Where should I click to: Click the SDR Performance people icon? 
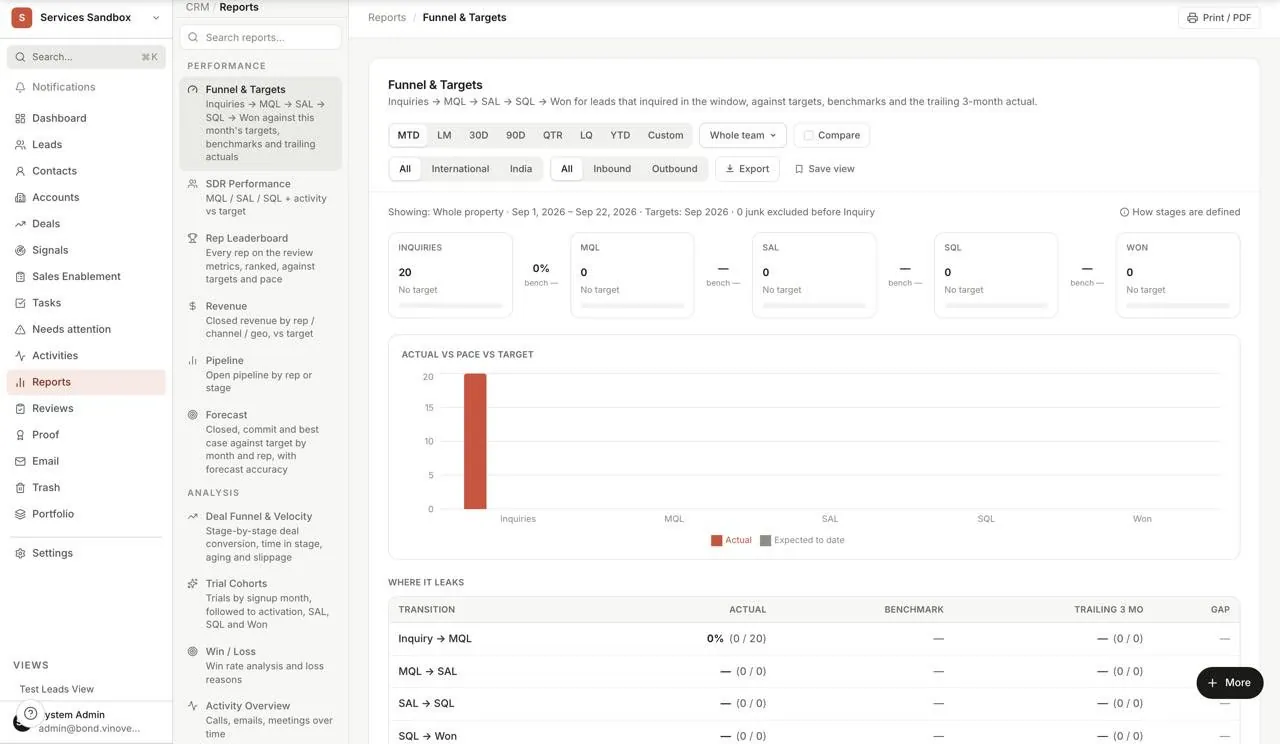tap(193, 184)
